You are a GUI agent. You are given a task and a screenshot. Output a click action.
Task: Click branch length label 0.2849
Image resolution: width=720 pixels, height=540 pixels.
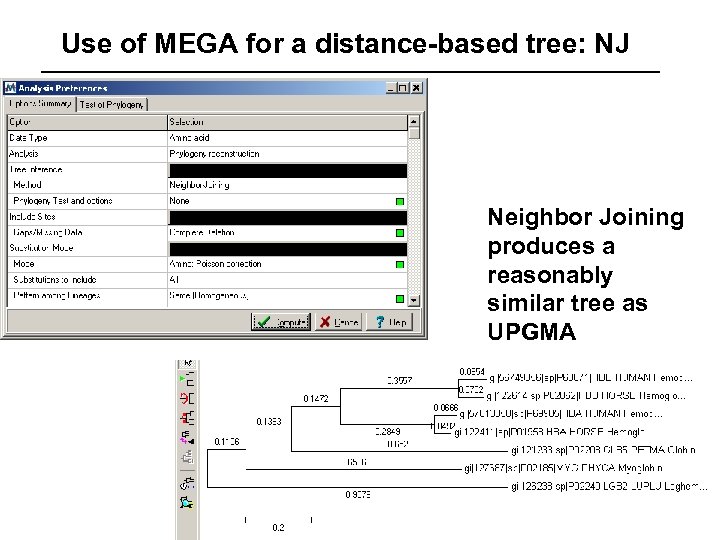(x=388, y=432)
